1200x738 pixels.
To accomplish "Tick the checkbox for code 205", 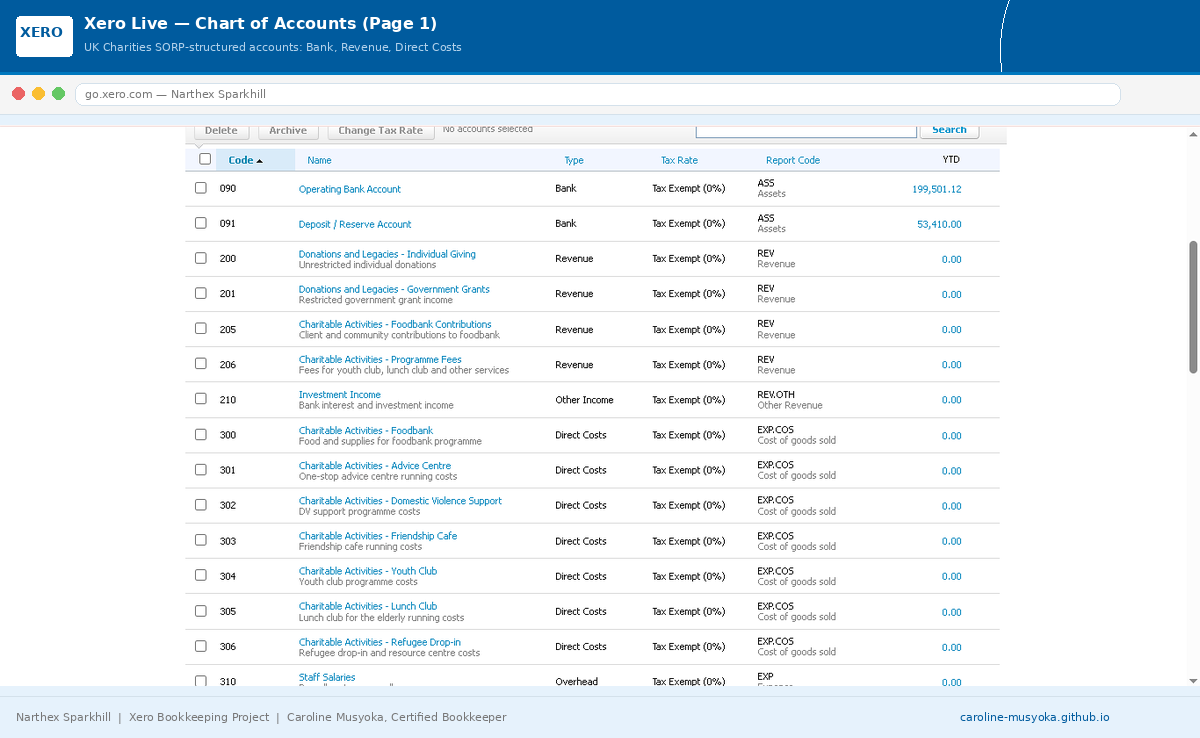I will (x=201, y=328).
